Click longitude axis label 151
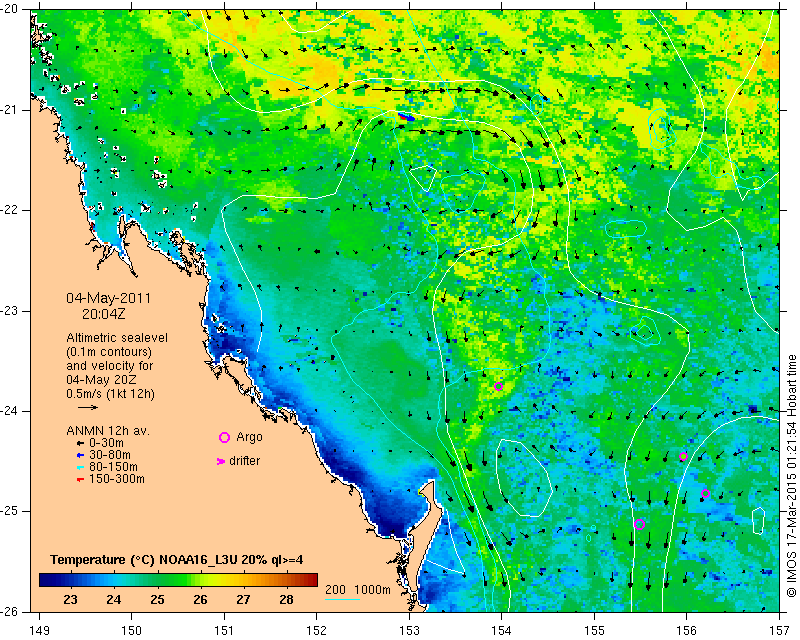 (x=224, y=631)
